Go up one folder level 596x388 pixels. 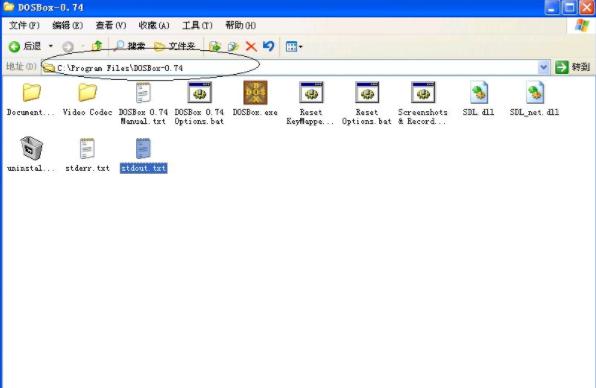[x=97, y=46]
